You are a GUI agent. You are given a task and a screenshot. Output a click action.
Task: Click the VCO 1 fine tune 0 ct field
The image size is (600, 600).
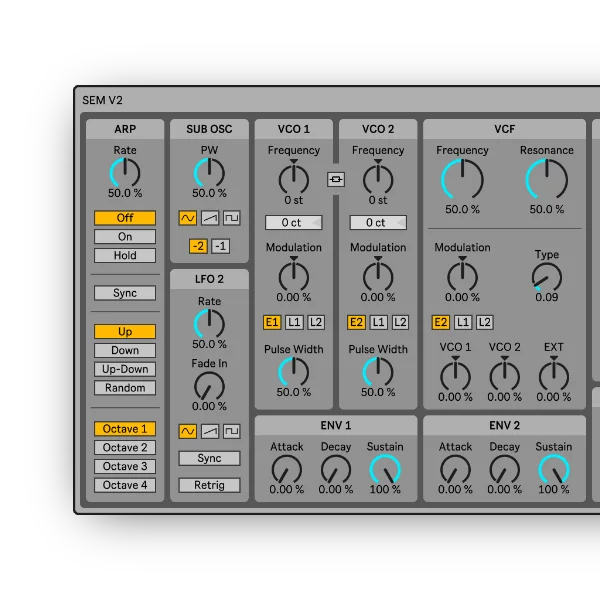294,222
